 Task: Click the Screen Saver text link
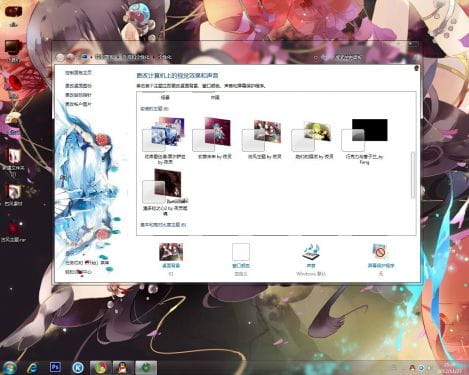tap(381, 266)
